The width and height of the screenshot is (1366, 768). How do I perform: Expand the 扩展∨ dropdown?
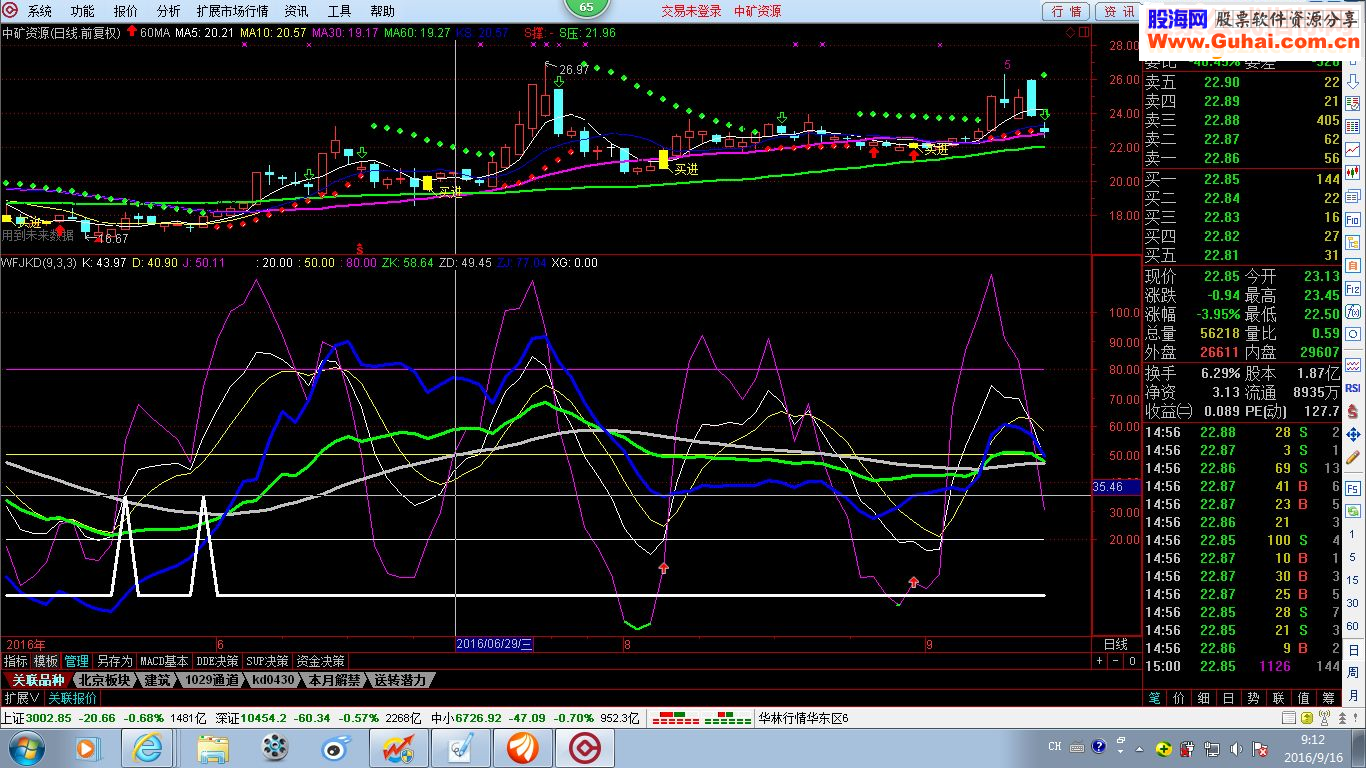pyautogui.click(x=22, y=698)
